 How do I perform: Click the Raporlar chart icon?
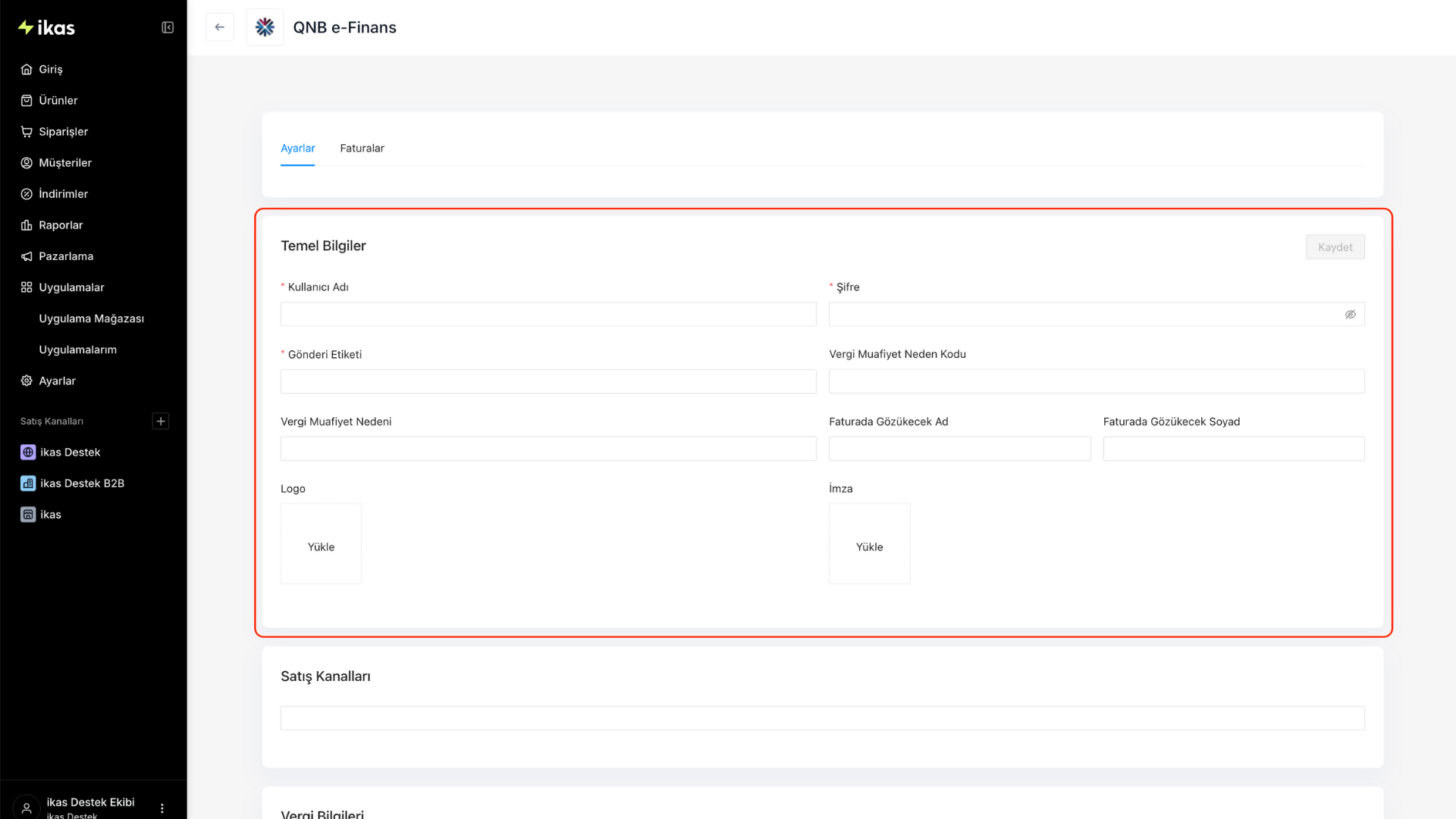pyautogui.click(x=27, y=224)
